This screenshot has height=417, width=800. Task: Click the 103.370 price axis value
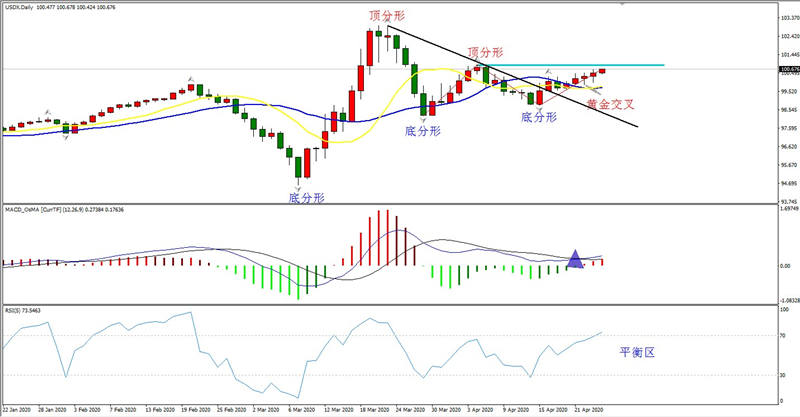click(789, 18)
